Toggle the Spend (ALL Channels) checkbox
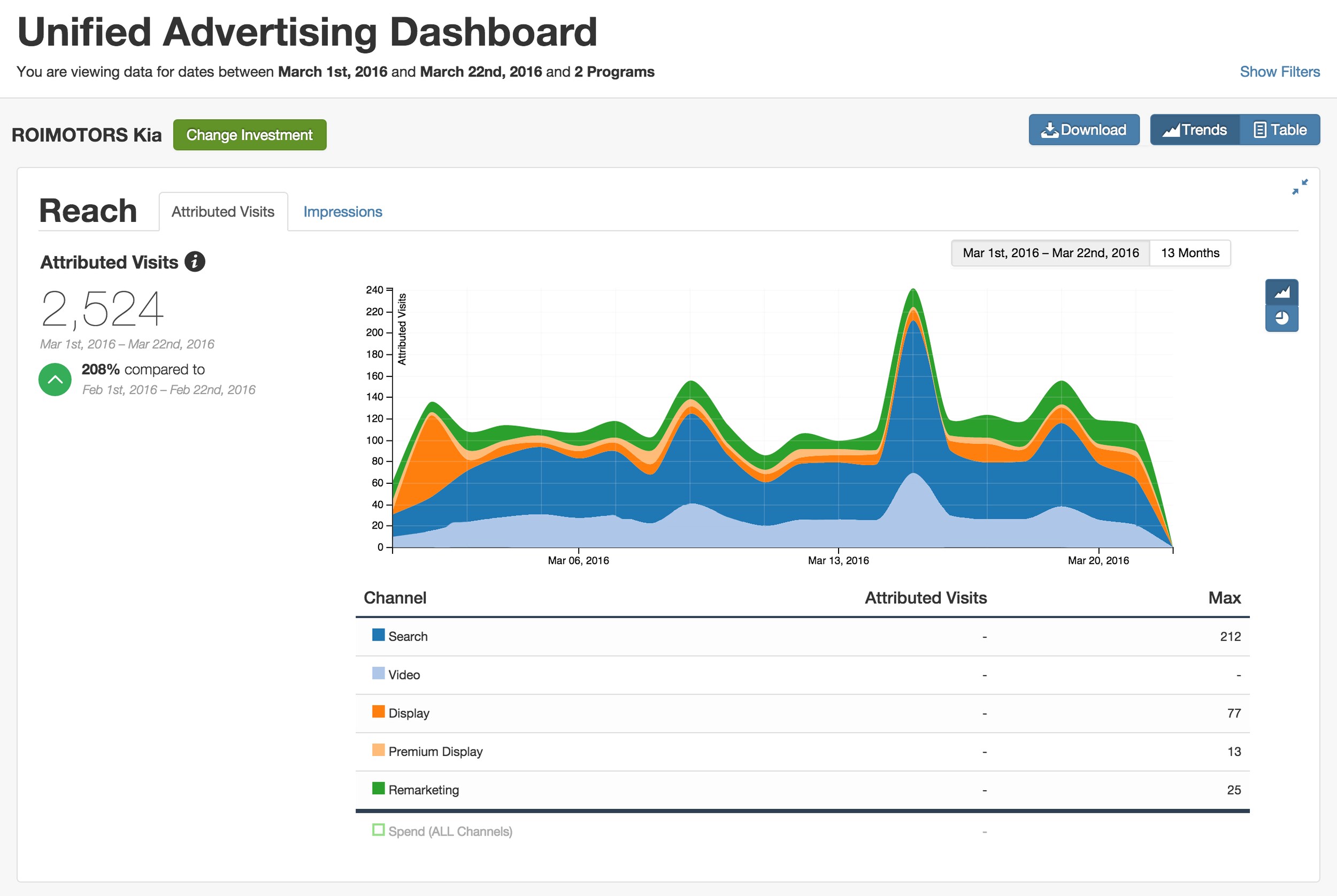This screenshot has width=1337, height=896. (378, 829)
